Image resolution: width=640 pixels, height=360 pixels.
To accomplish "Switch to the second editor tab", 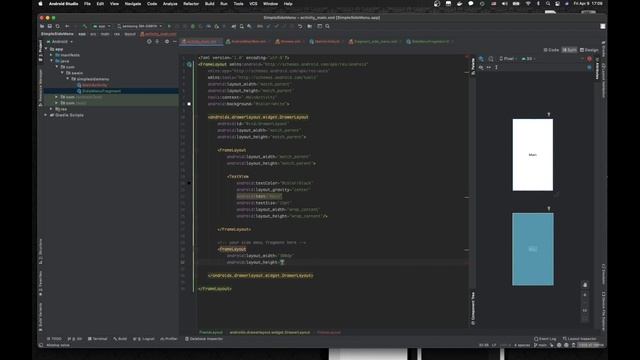I will 248,42.
